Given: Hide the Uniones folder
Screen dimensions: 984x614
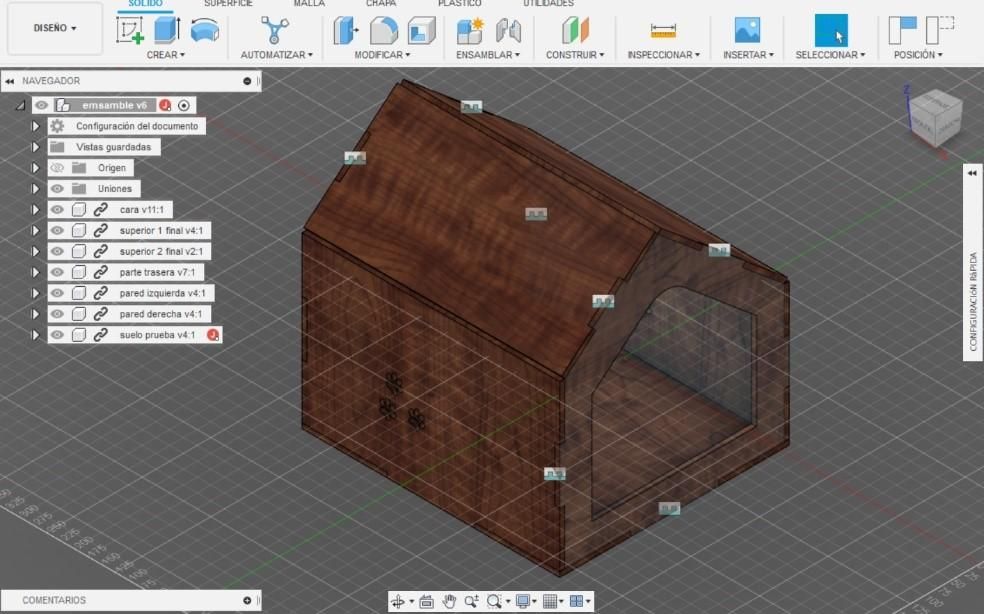Looking at the screenshot, I should pos(57,189).
